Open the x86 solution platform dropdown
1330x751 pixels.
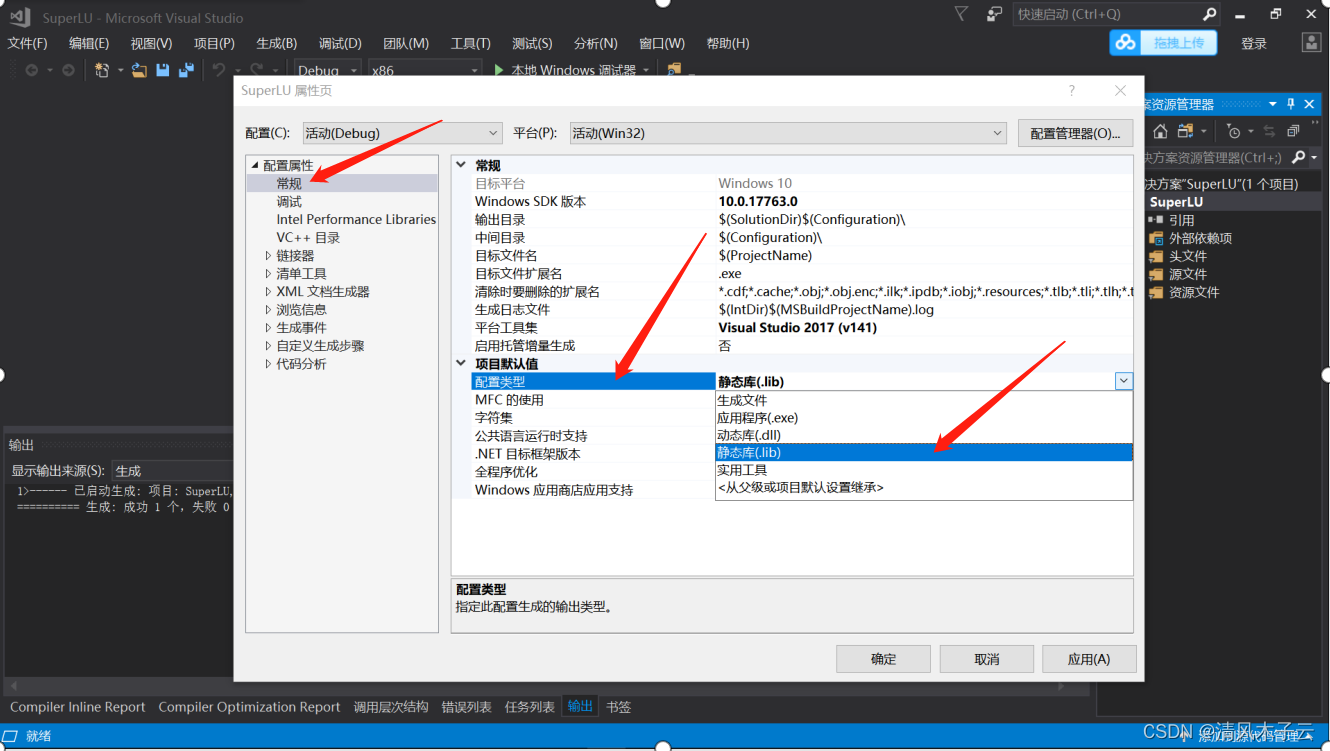[x=425, y=70]
